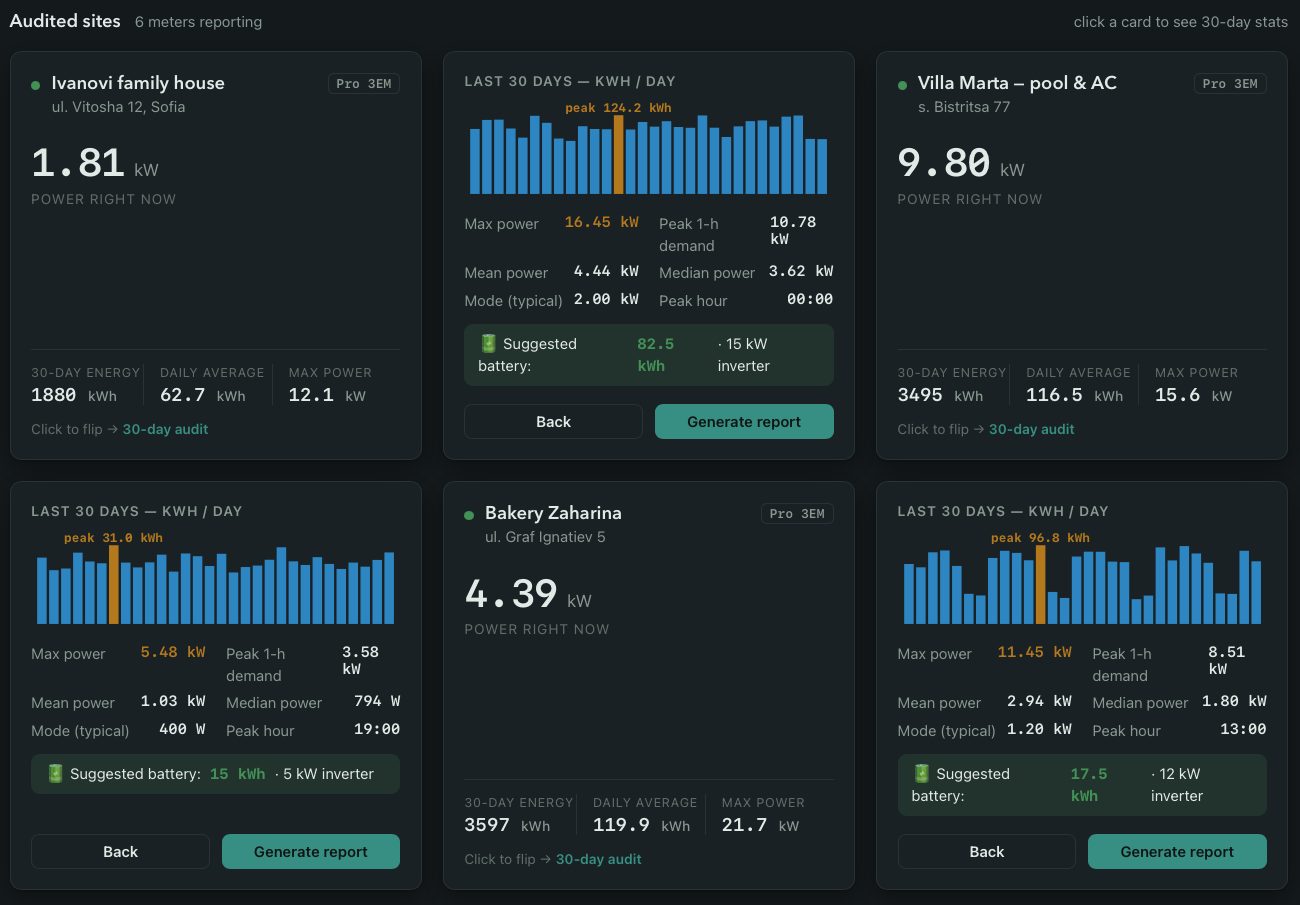The height and width of the screenshot is (905, 1300).
Task: Click the 9.80 kW power reading
Action: pyautogui.click(x=961, y=164)
